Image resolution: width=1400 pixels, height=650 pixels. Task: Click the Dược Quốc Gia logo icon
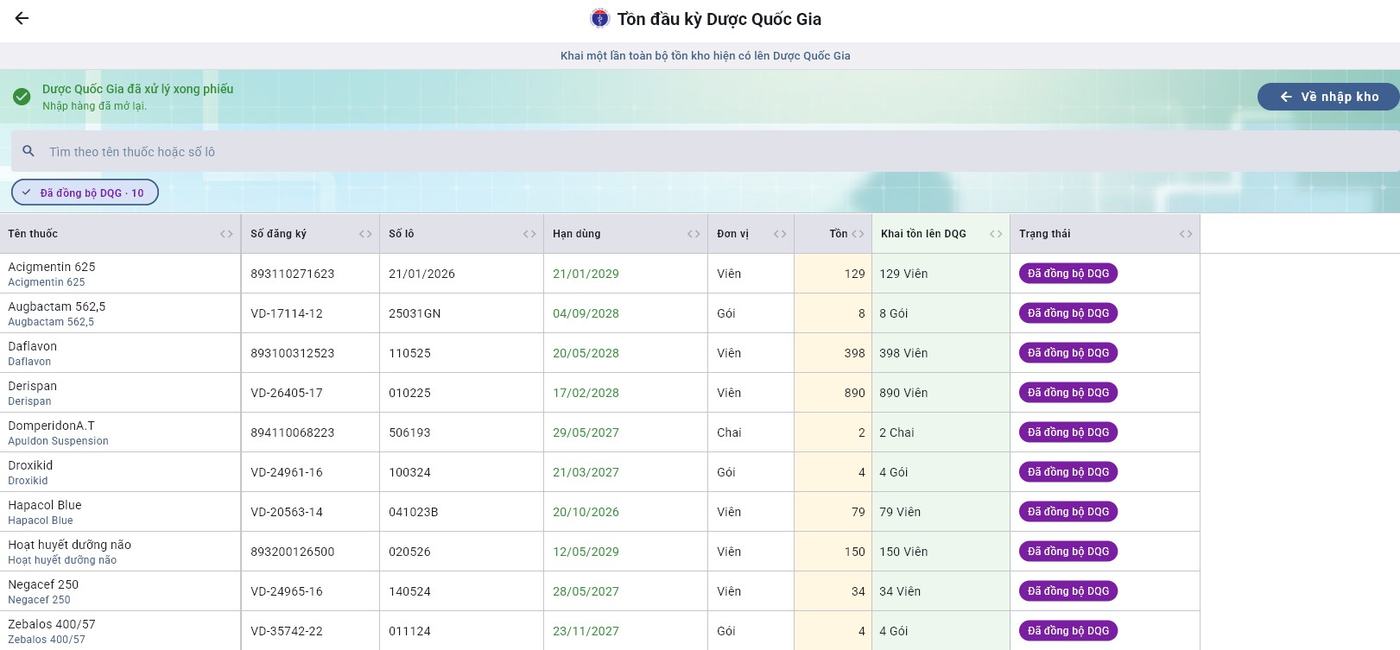coord(599,18)
